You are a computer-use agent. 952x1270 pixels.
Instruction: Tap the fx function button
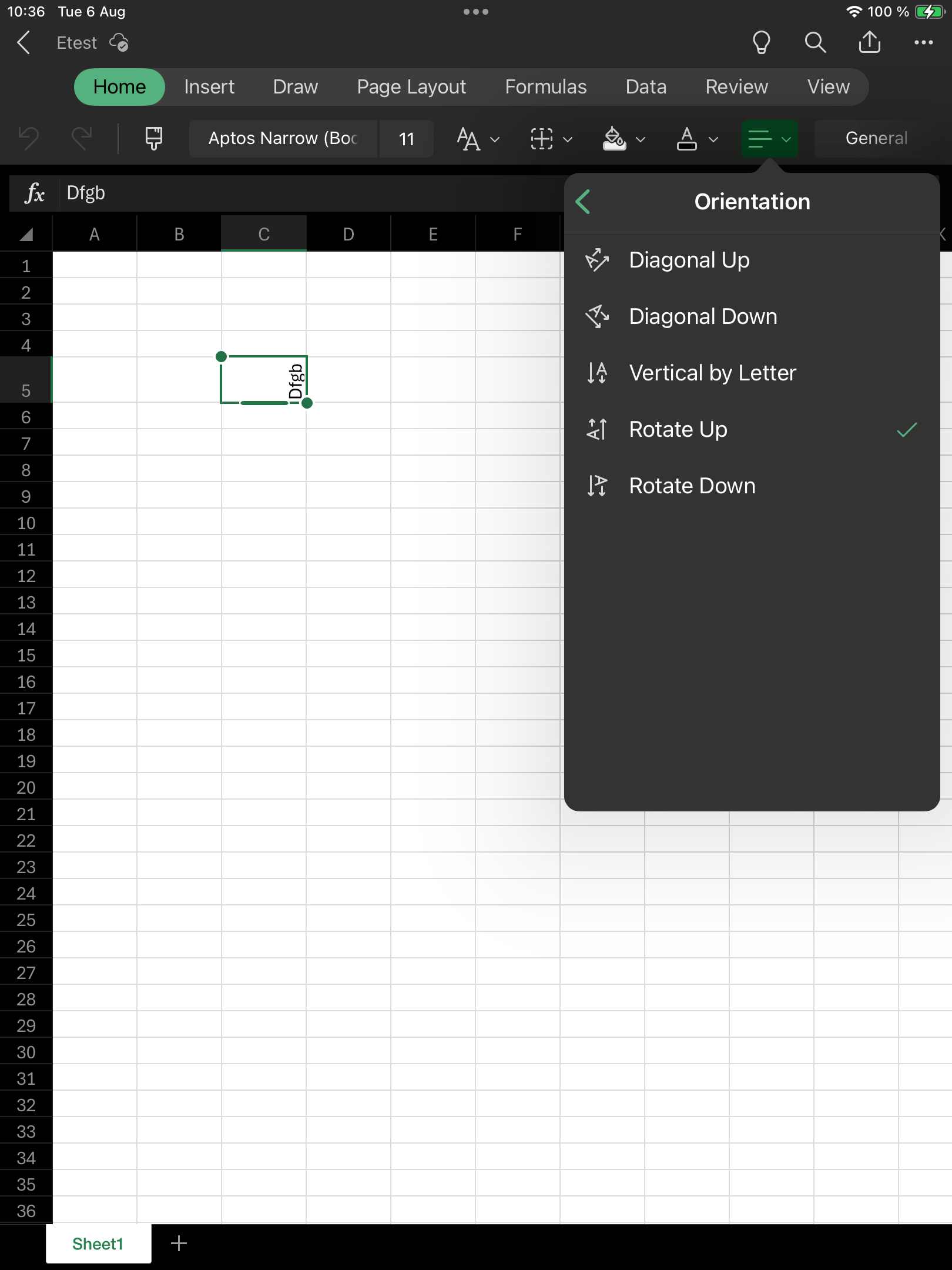pyautogui.click(x=35, y=193)
